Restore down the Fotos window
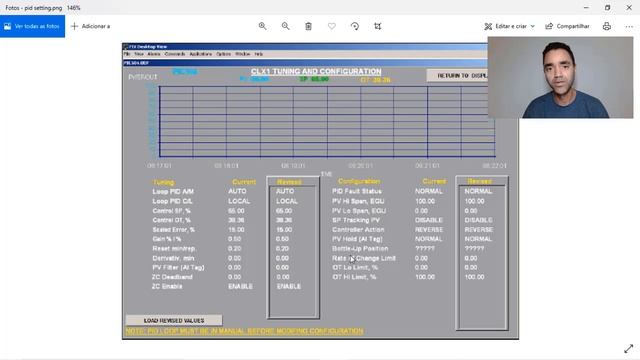 (607, 7)
